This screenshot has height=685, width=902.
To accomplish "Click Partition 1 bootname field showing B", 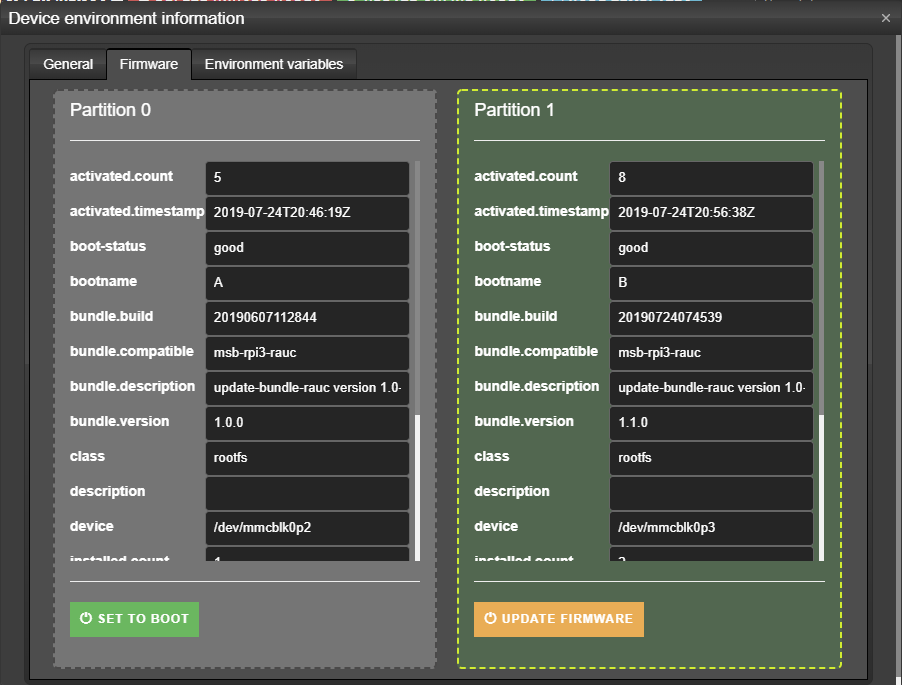I will click(711, 283).
